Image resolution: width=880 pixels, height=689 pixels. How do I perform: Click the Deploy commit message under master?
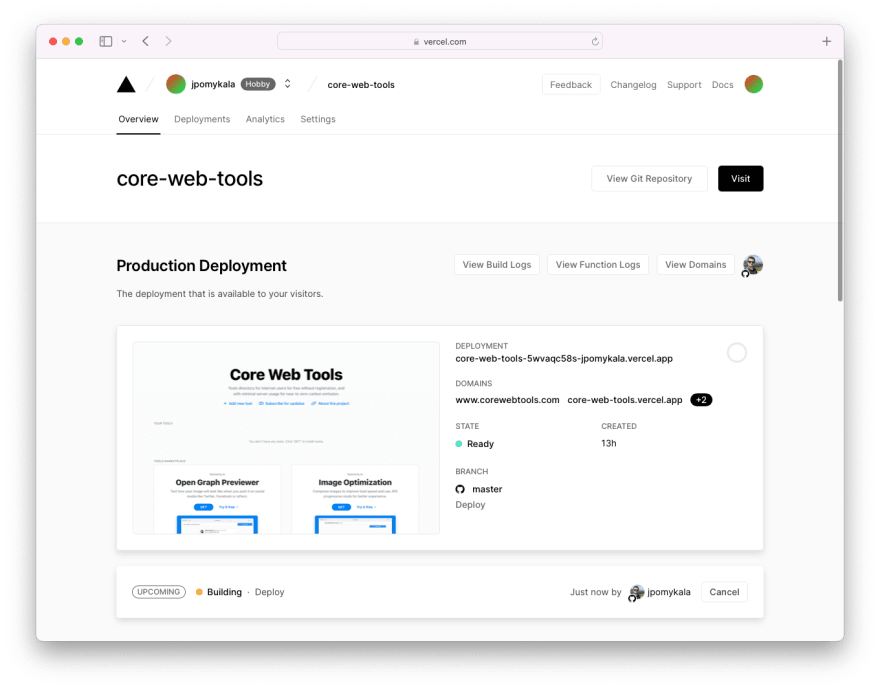[x=470, y=505]
